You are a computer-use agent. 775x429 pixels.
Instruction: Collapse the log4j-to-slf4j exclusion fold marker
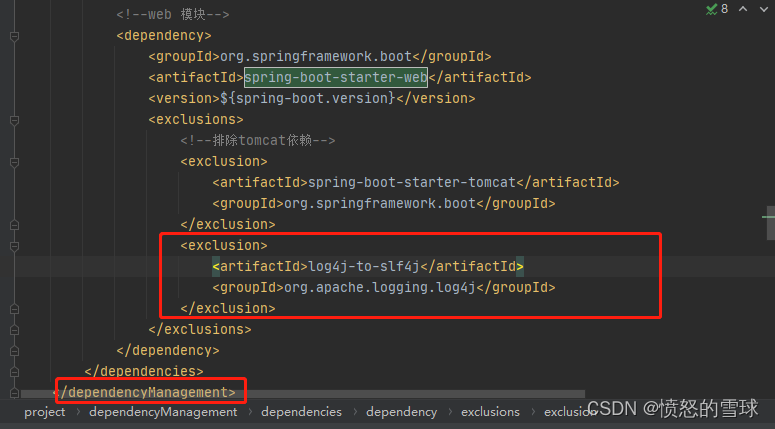pos(14,246)
